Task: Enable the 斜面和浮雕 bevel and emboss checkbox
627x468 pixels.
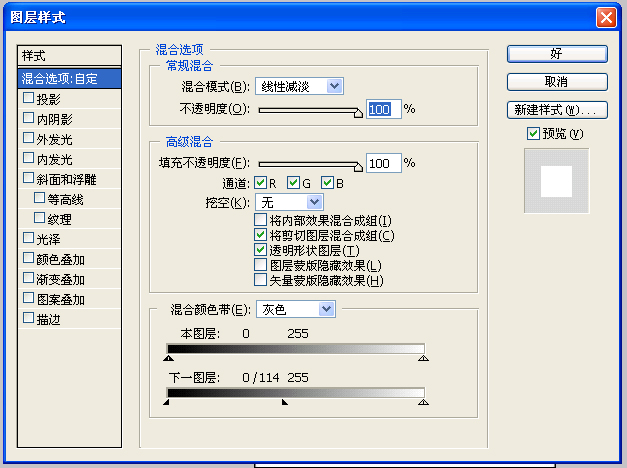Action: tap(28, 178)
